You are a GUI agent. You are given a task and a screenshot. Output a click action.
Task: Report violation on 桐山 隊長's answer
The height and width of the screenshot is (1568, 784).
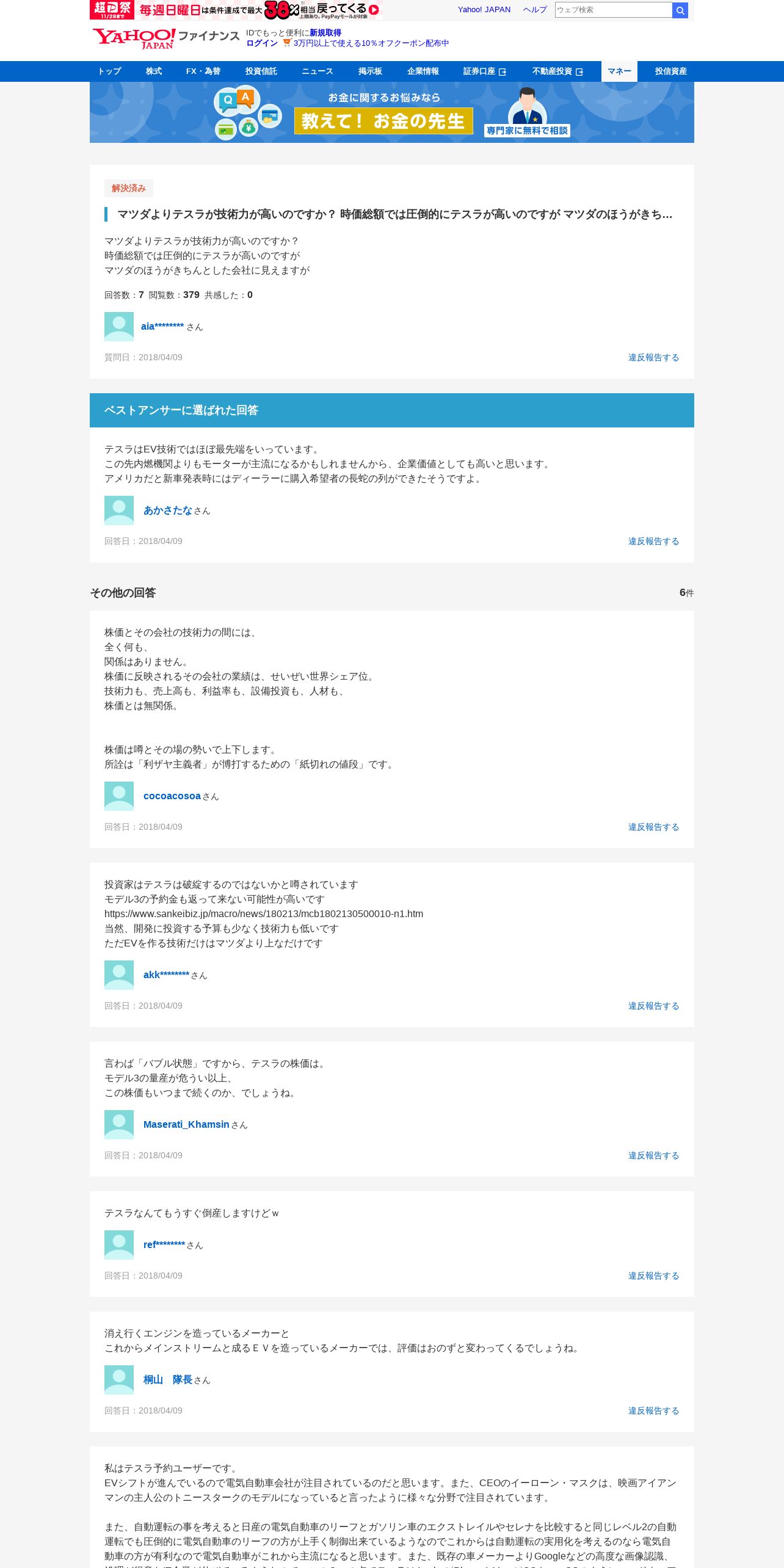click(653, 1411)
